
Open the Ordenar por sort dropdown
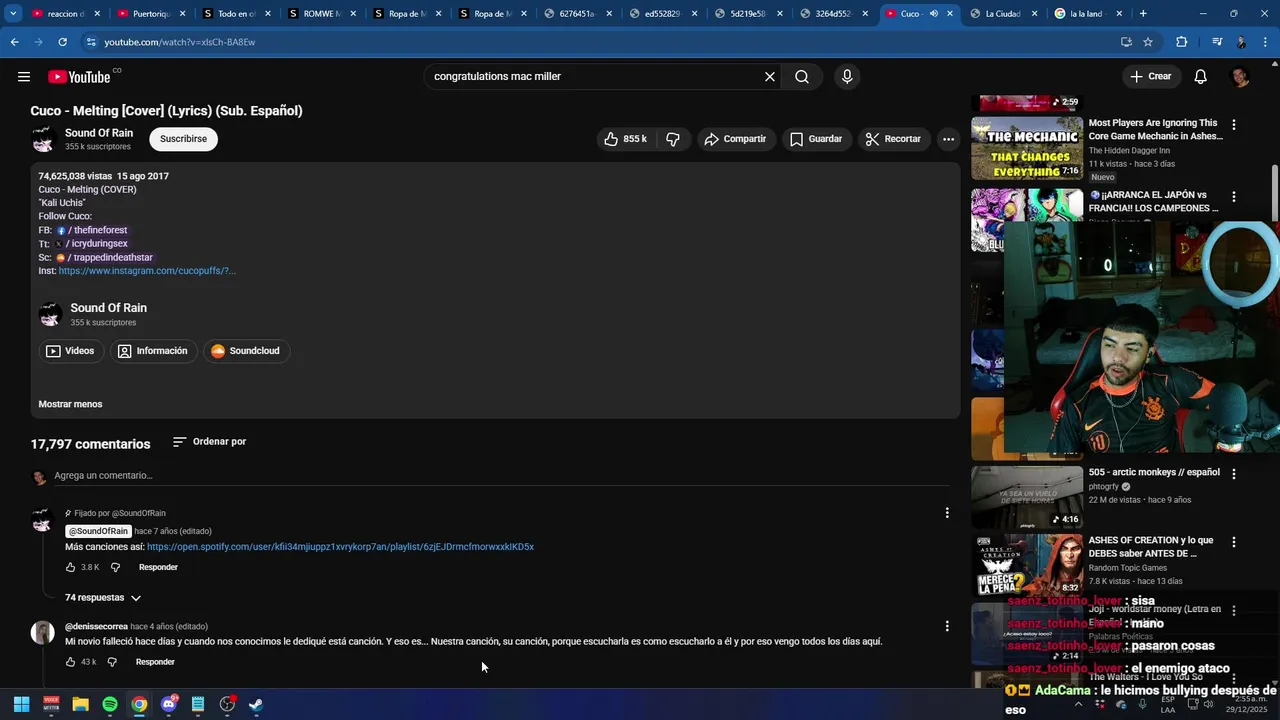coord(209,442)
